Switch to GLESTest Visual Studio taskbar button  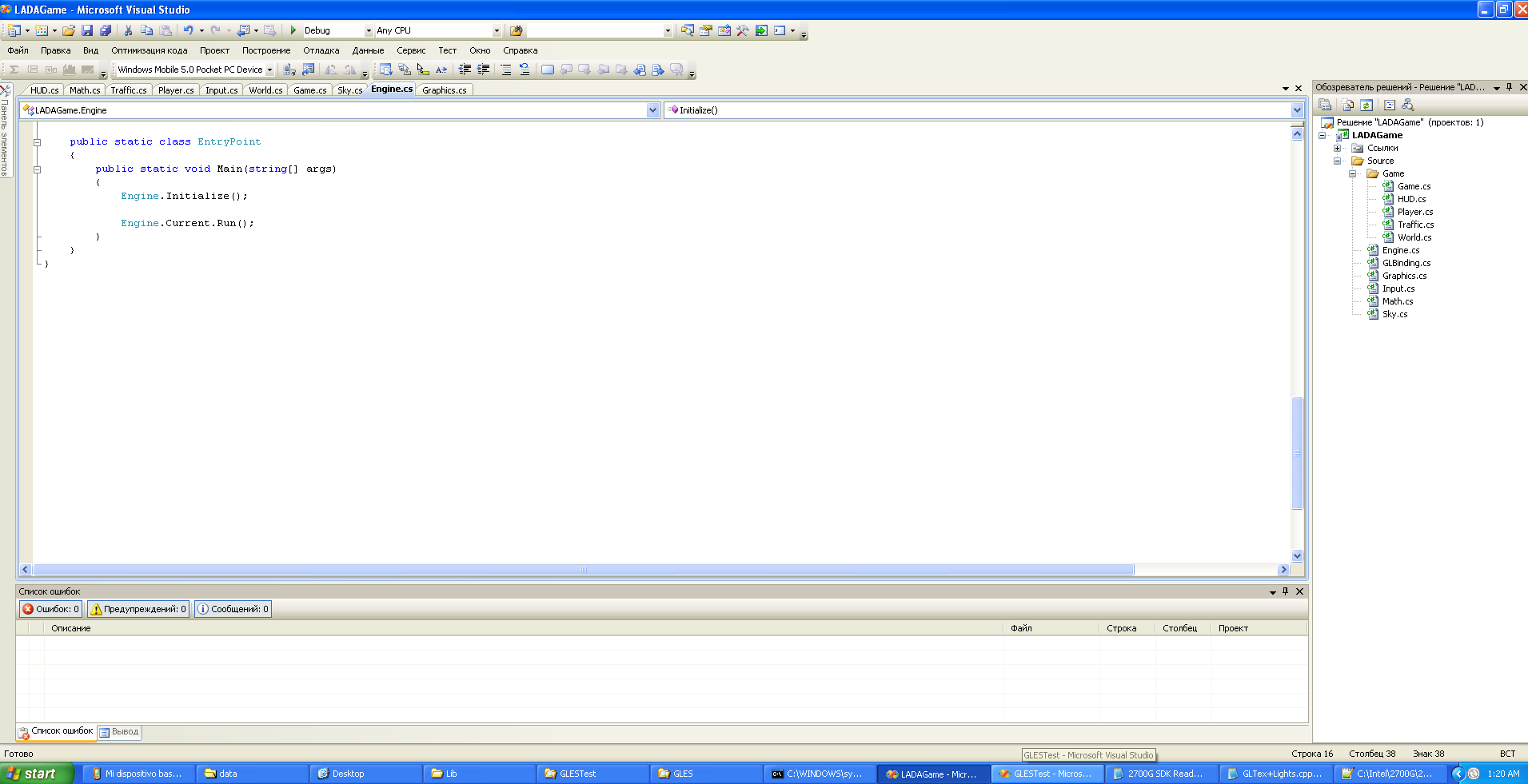tap(1048, 774)
